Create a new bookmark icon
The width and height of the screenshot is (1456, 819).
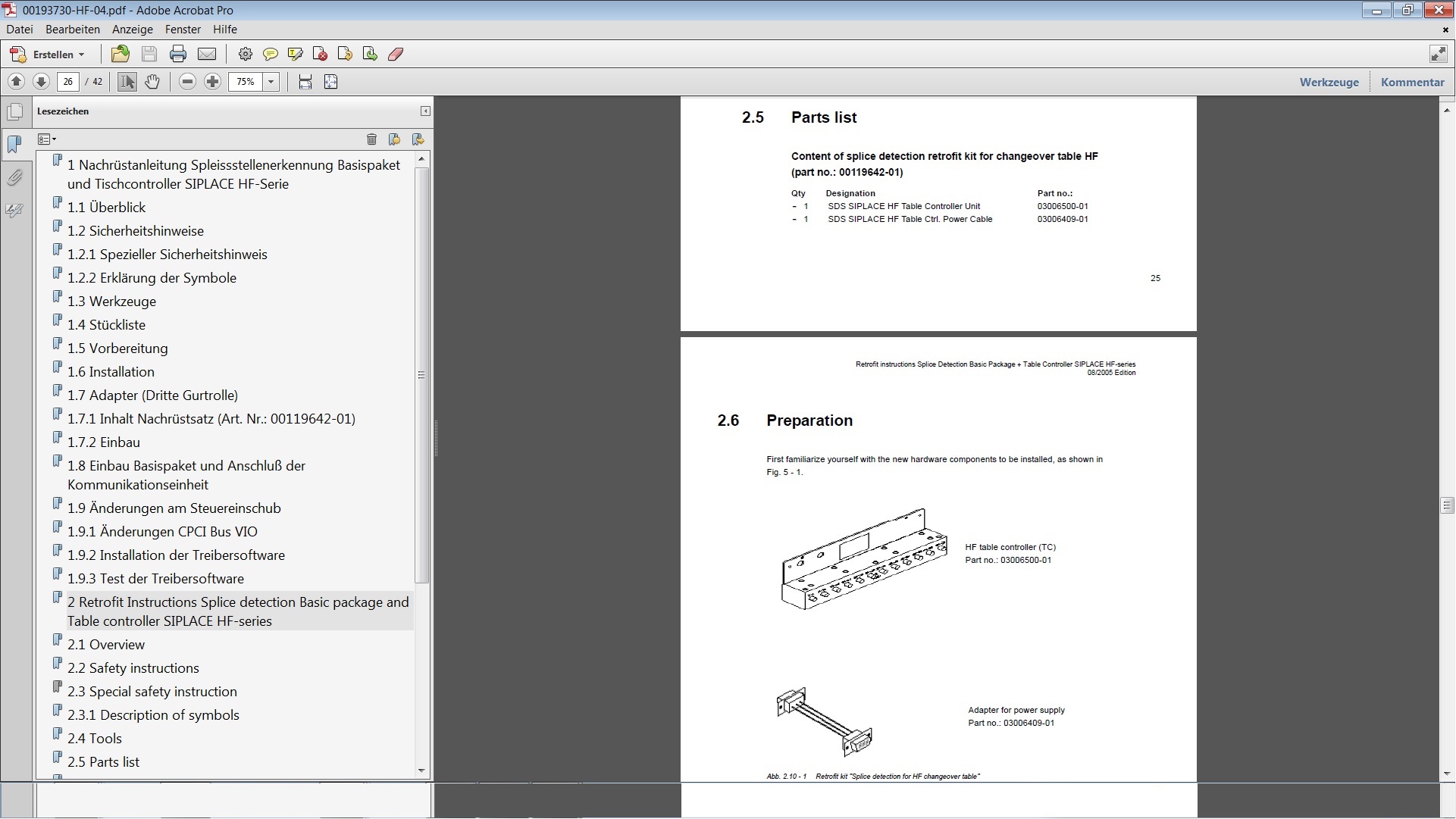[394, 139]
